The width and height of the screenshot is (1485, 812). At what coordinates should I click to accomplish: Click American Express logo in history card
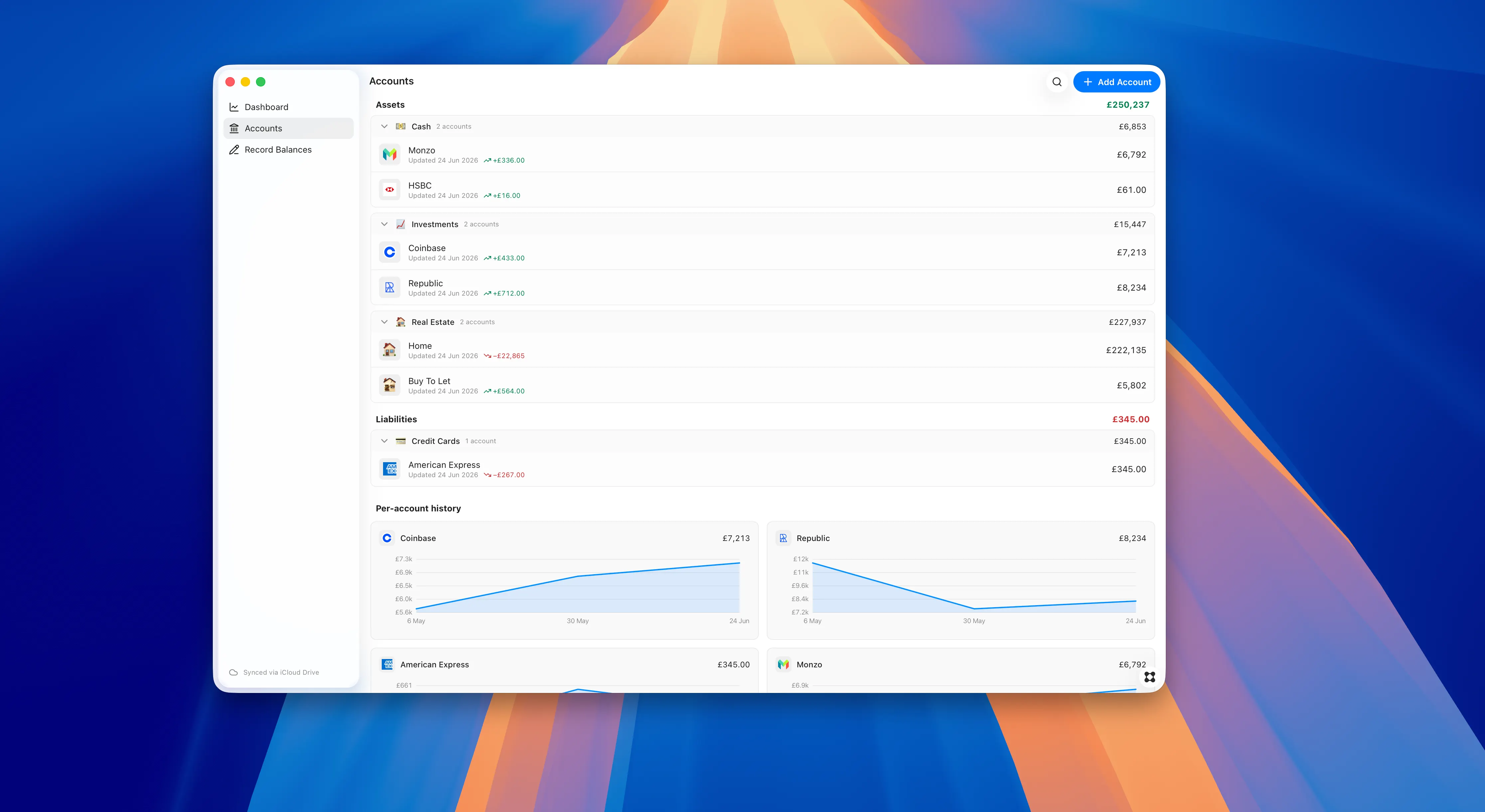[387, 664]
